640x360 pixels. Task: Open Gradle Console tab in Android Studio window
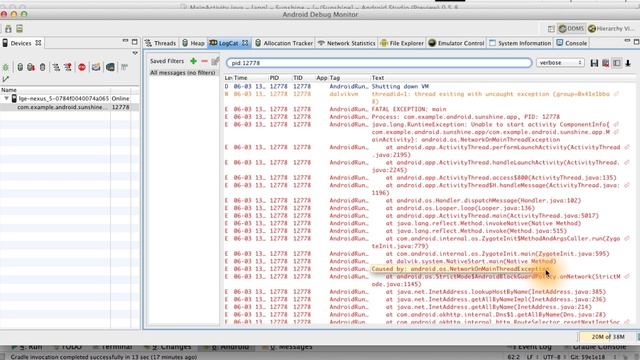tap(595, 347)
